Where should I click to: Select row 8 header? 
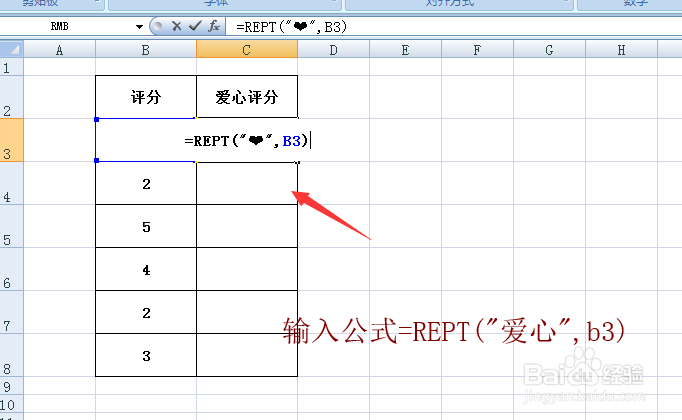click(x=12, y=355)
